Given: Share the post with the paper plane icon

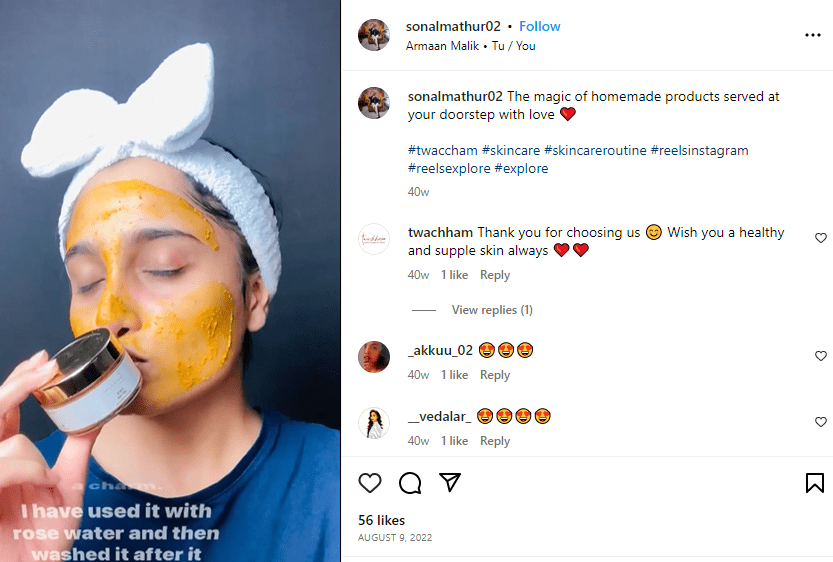Looking at the screenshot, I should click(450, 483).
